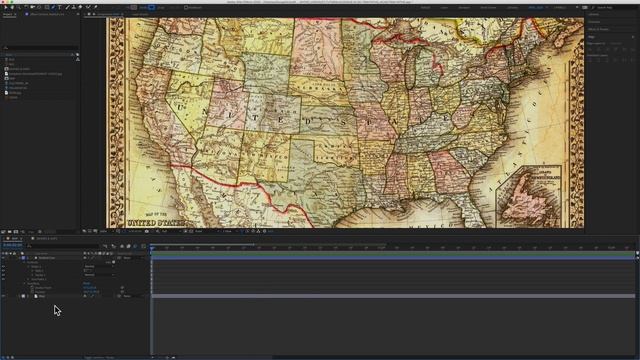Click the frame blending icon in timeline header
Image resolution: width=640 pixels, height=360 pixels.
(x=129, y=246)
